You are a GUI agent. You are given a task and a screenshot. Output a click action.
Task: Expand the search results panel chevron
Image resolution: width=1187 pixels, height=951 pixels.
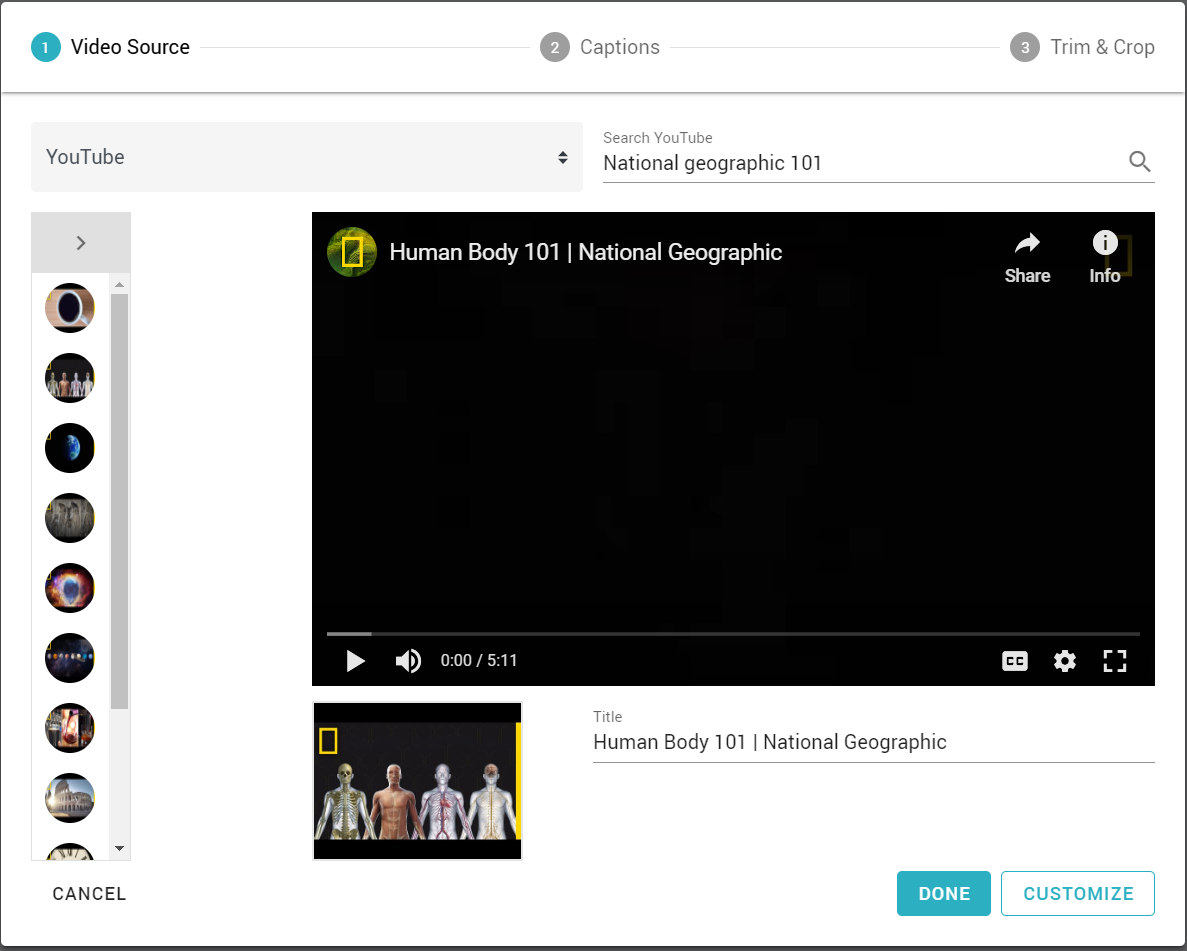click(x=81, y=242)
